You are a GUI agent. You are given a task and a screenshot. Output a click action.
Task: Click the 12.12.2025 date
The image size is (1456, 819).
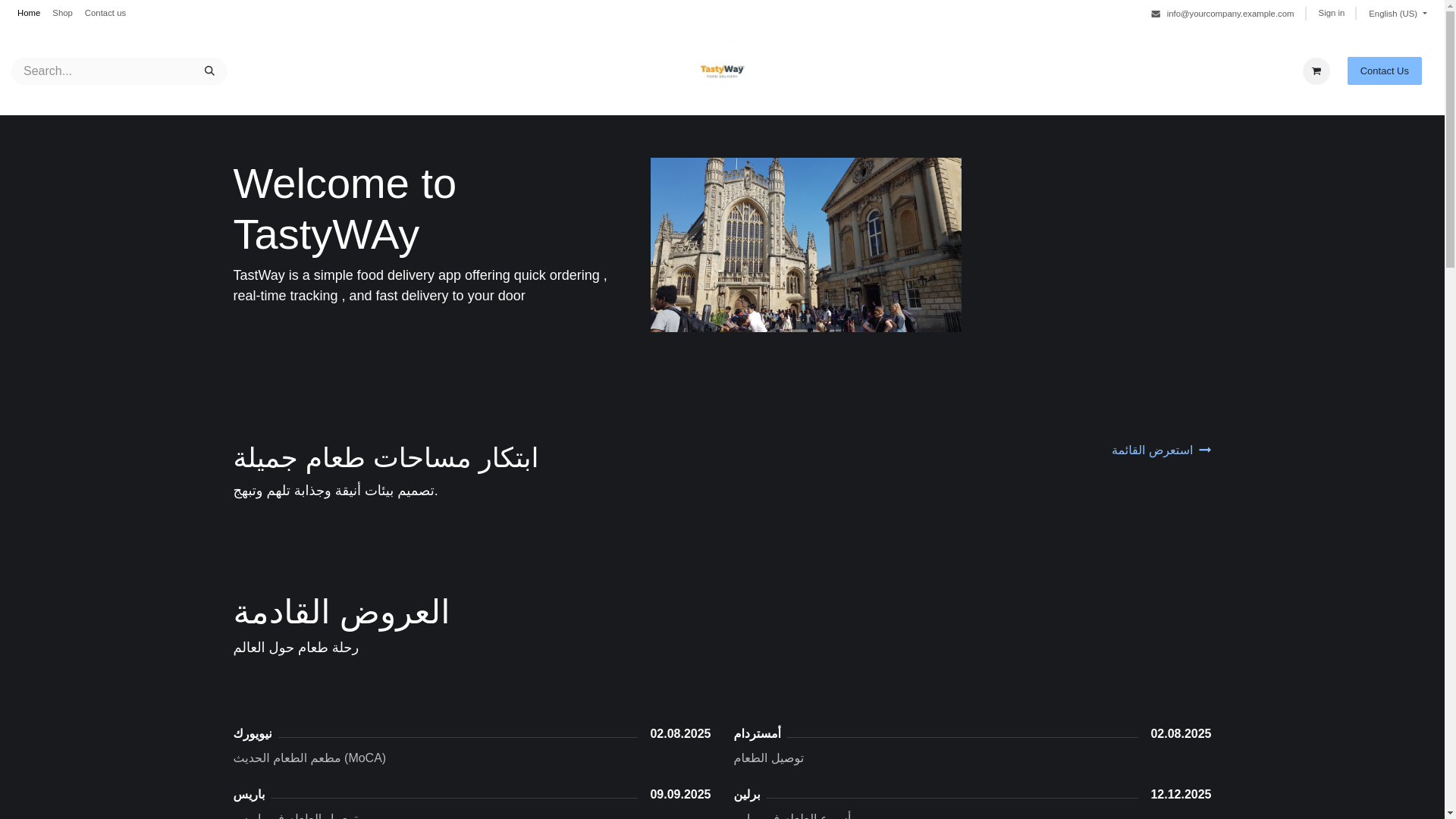pos(1181,795)
